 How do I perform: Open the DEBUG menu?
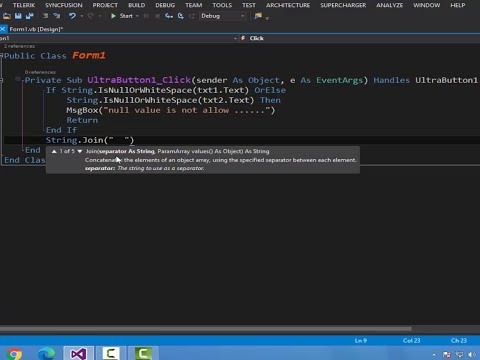click(165, 5)
